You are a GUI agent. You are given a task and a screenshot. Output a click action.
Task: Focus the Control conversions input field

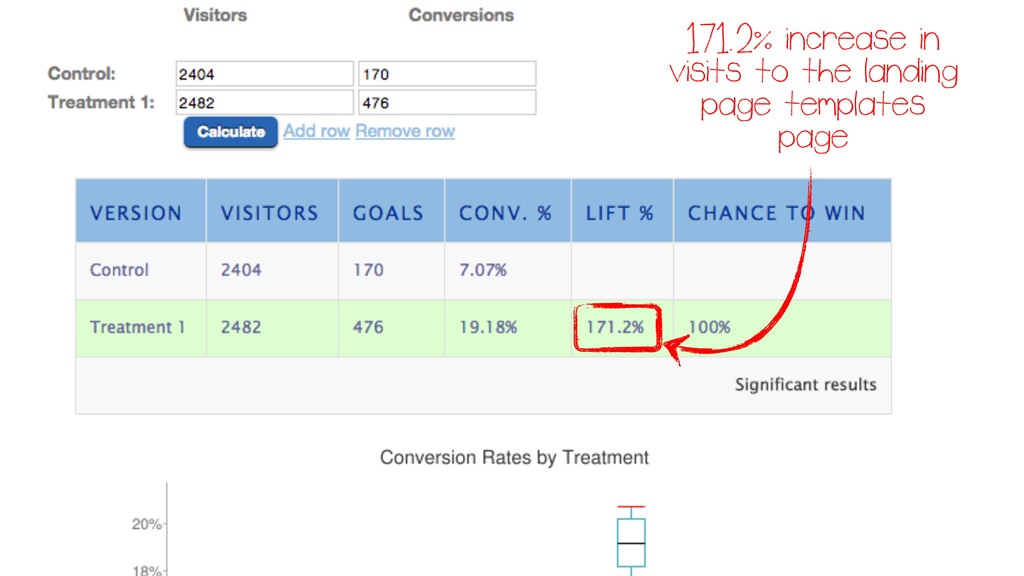tap(447, 74)
